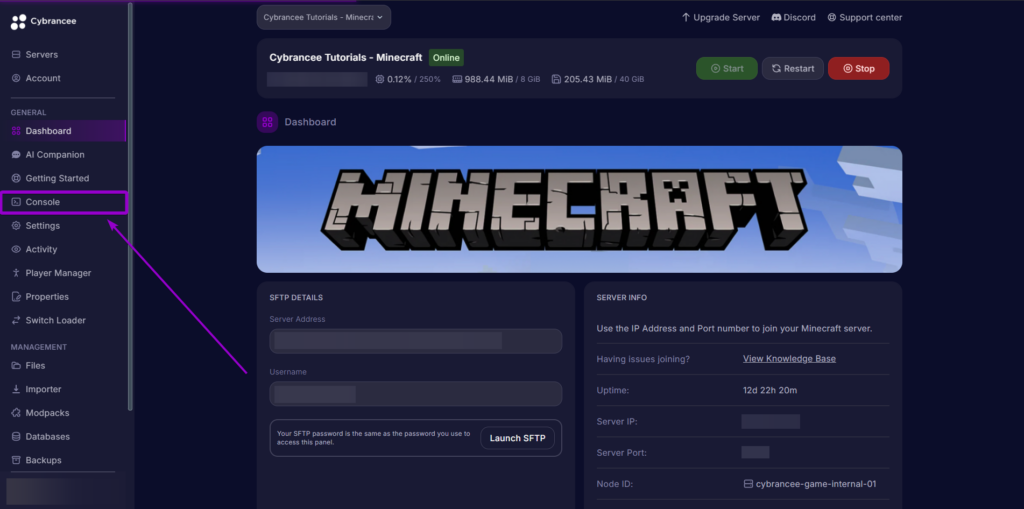The image size is (1024, 509).
Task: Click the 205.43 MiB disk value
Action: pyautogui.click(x=588, y=79)
